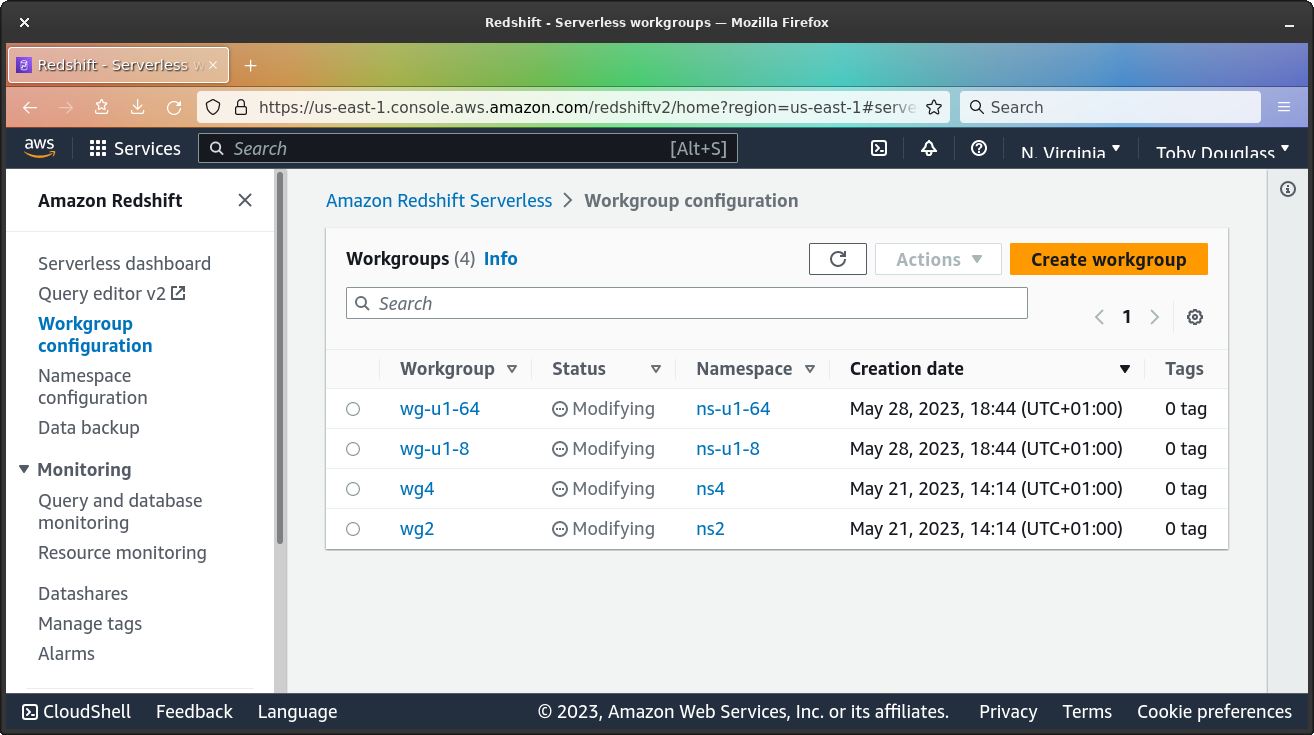The height and width of the screenshot is (735, 1314).
Task: Collapse the Monitoring section
Action: coord(24,469)
